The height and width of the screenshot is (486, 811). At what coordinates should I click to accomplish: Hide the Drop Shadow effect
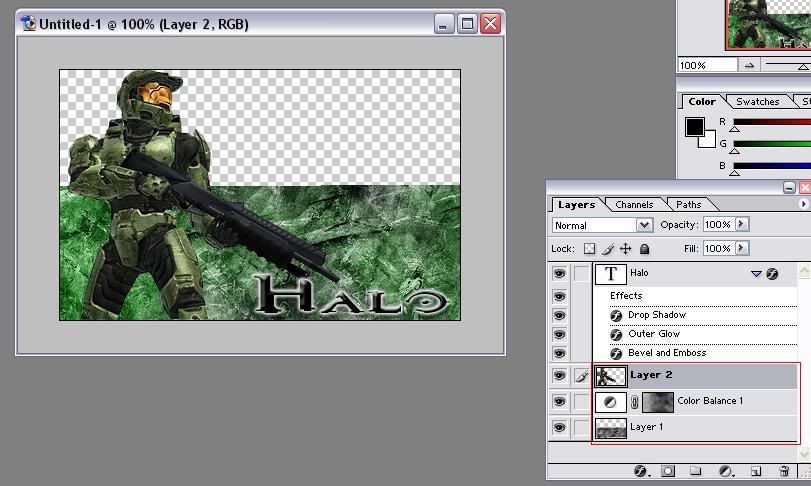point(559,315)
